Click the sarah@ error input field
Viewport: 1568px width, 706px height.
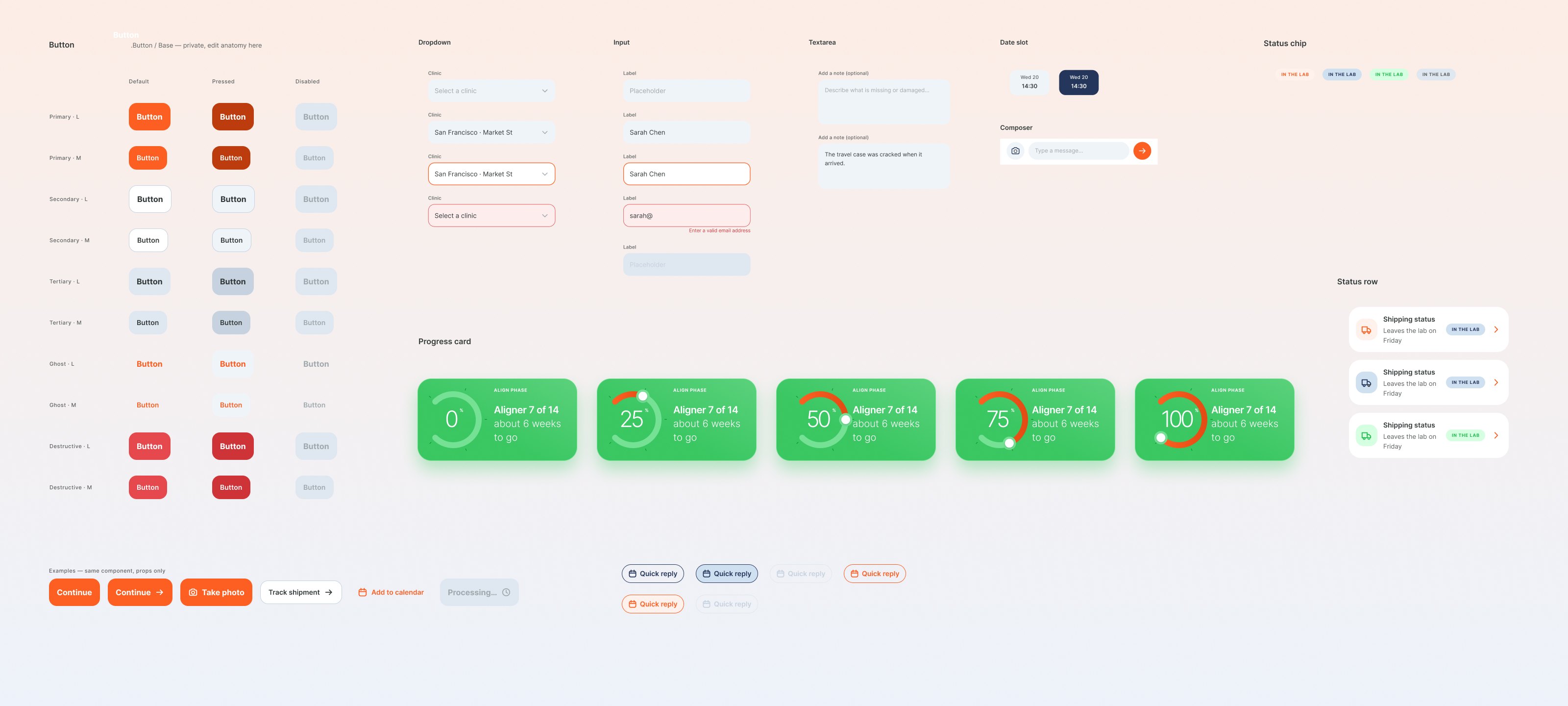pyautogui.click(x=686, y=216)
